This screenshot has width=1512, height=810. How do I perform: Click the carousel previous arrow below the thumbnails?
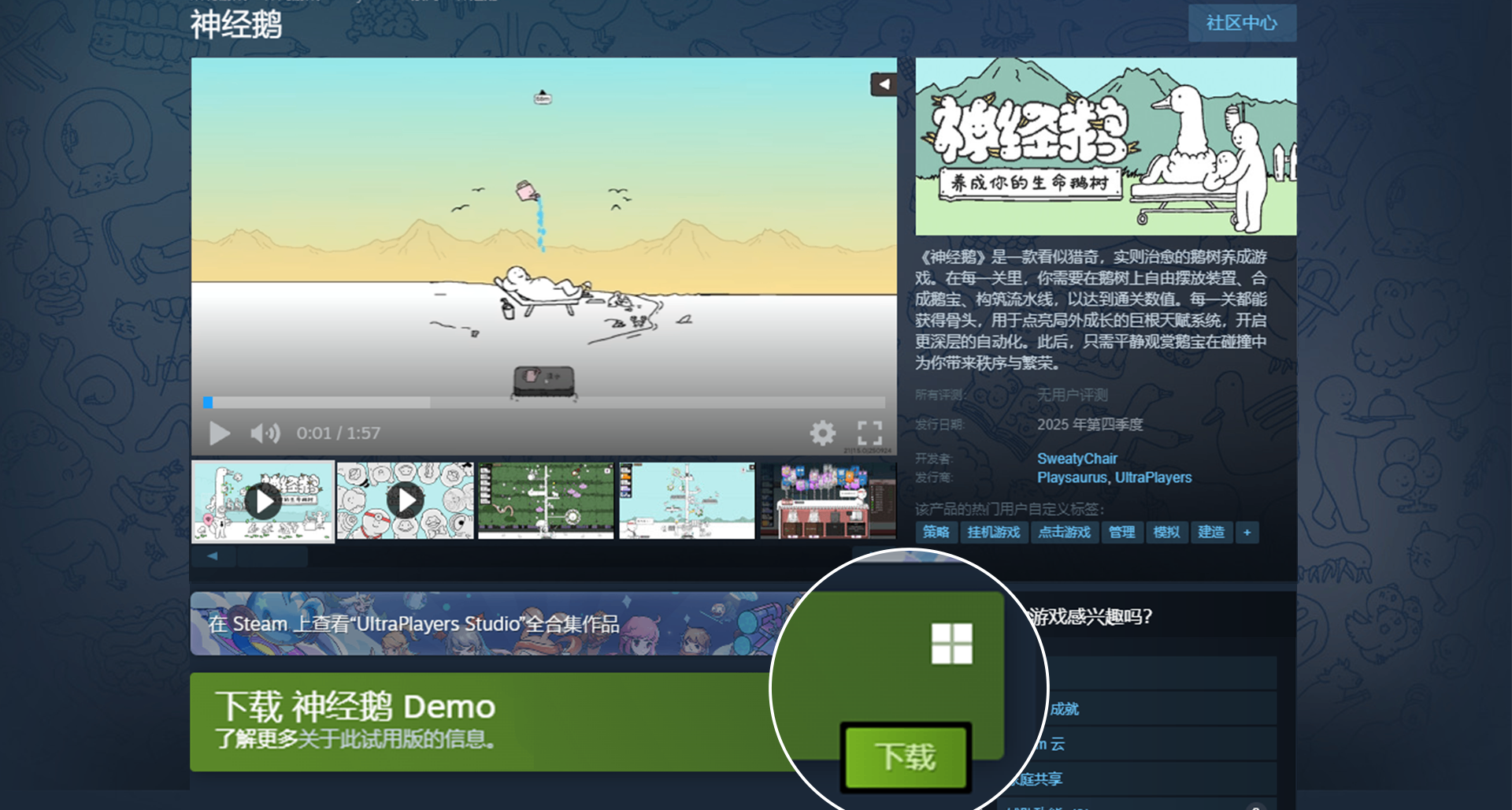pos(213,555)
